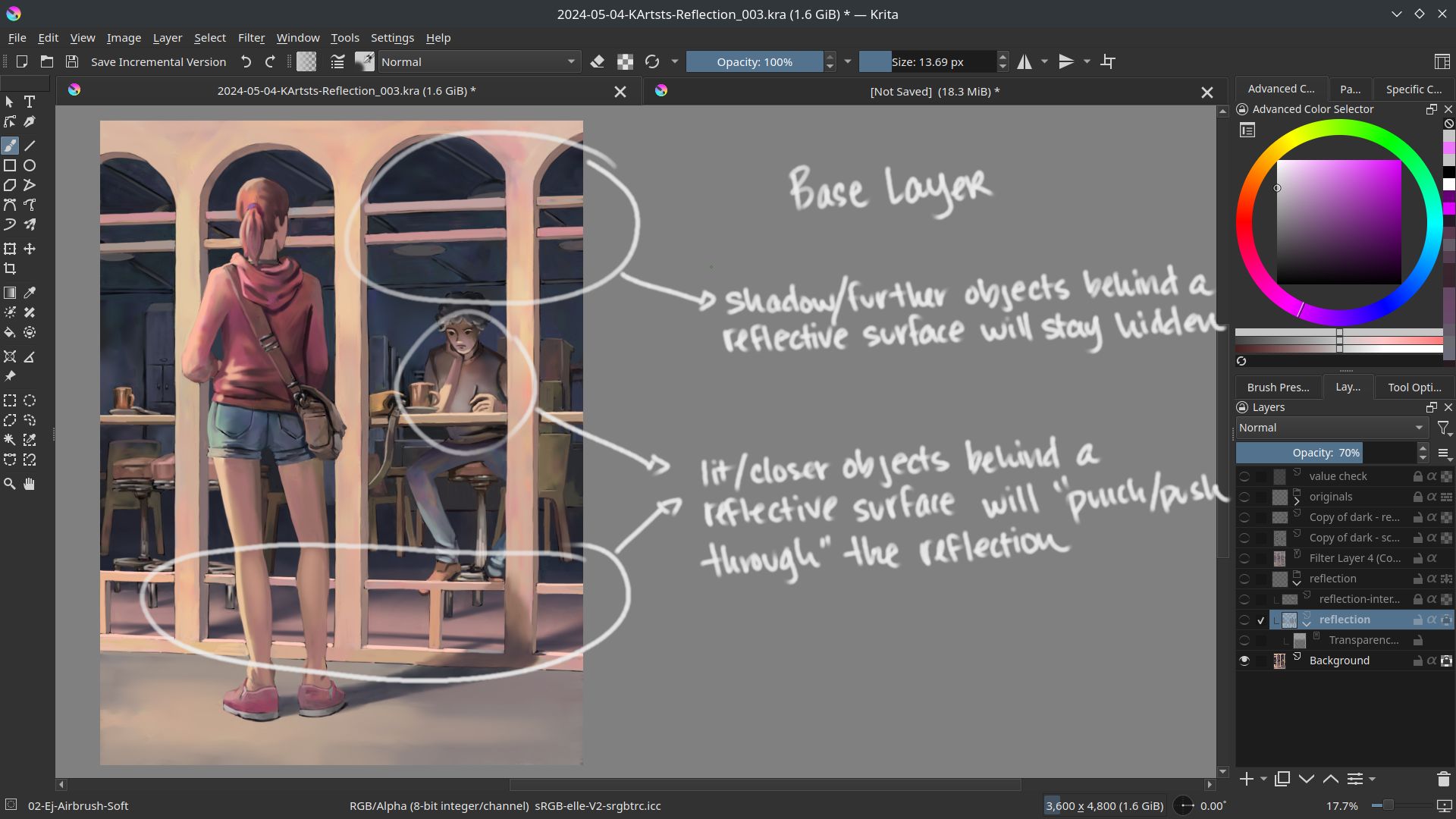
Task: Show the value check layer
Action: (1244, 476)
